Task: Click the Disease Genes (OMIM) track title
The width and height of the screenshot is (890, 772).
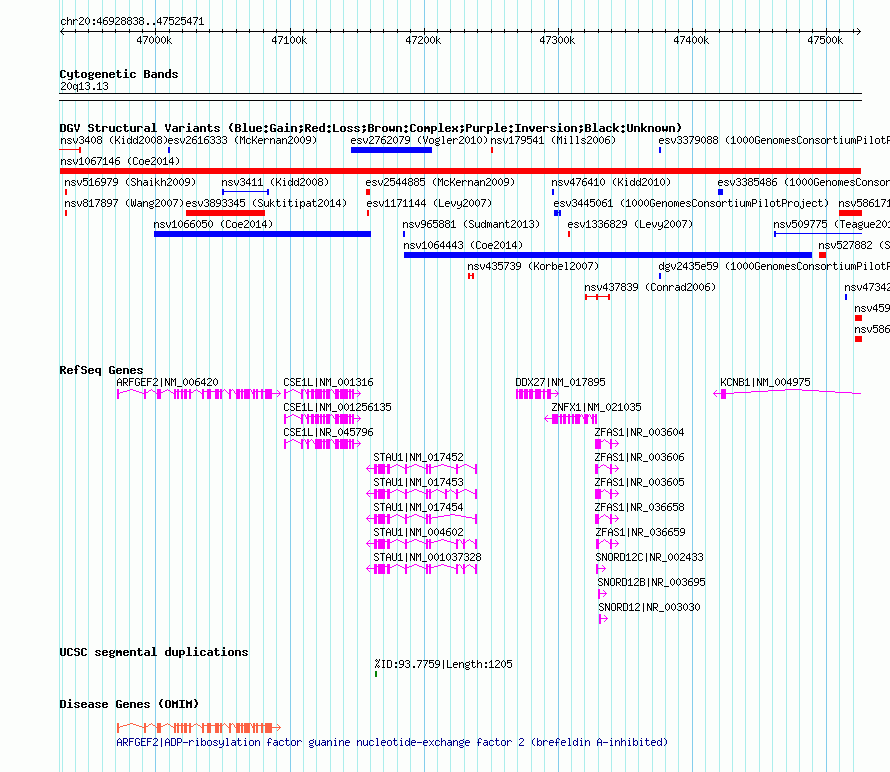Action: 129,704
